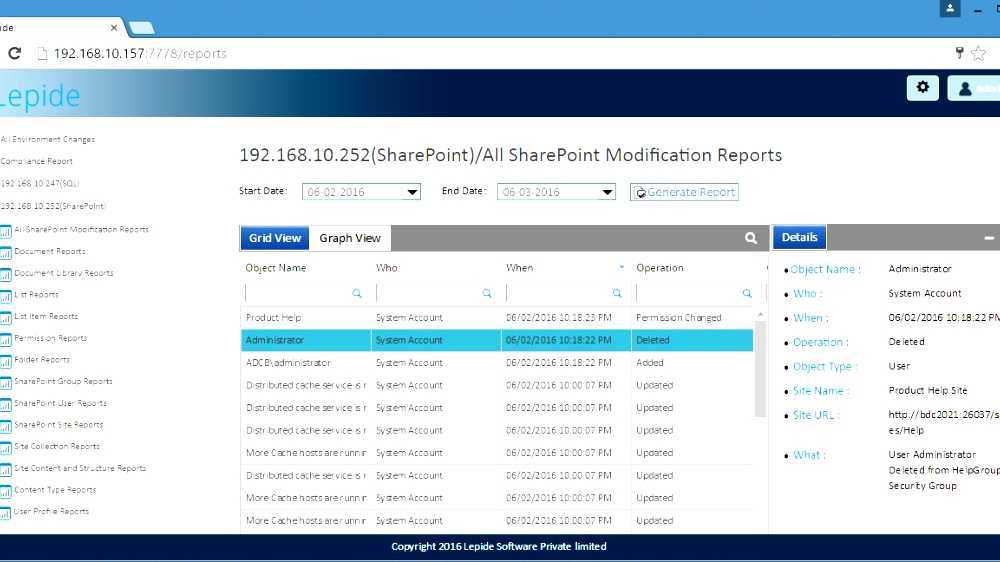Screen dimensions: 1000x562
Task: Click the Who column filter search icon
Action: 487,293
